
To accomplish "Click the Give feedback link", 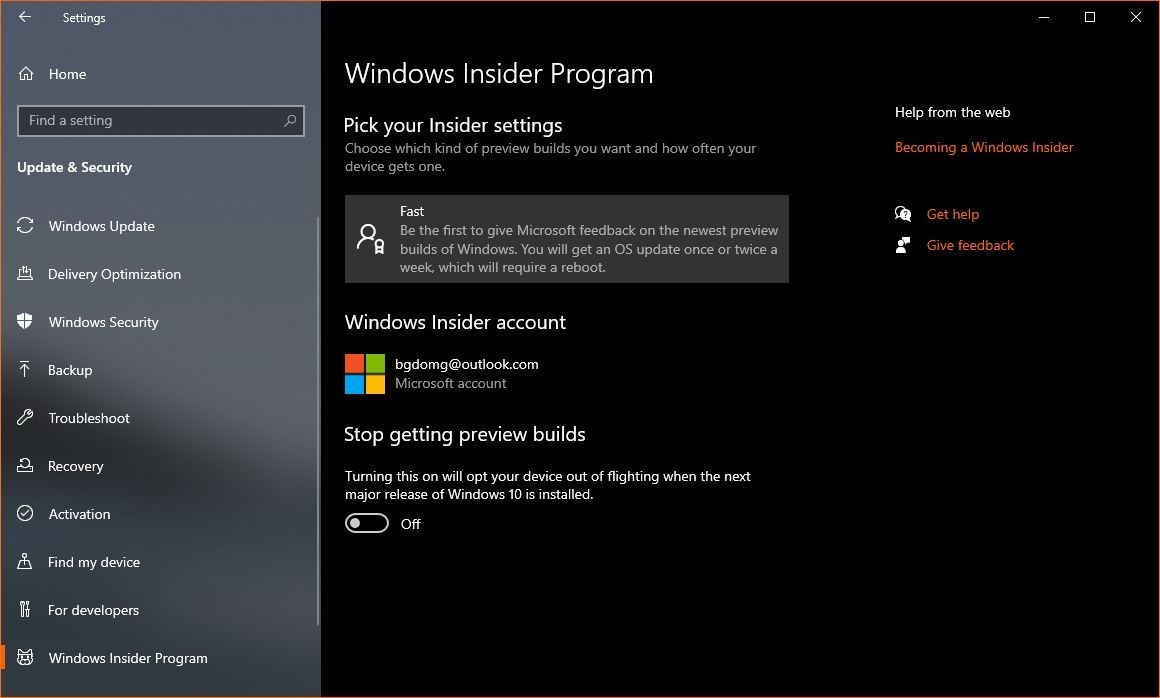I will [x=970, y=245].
